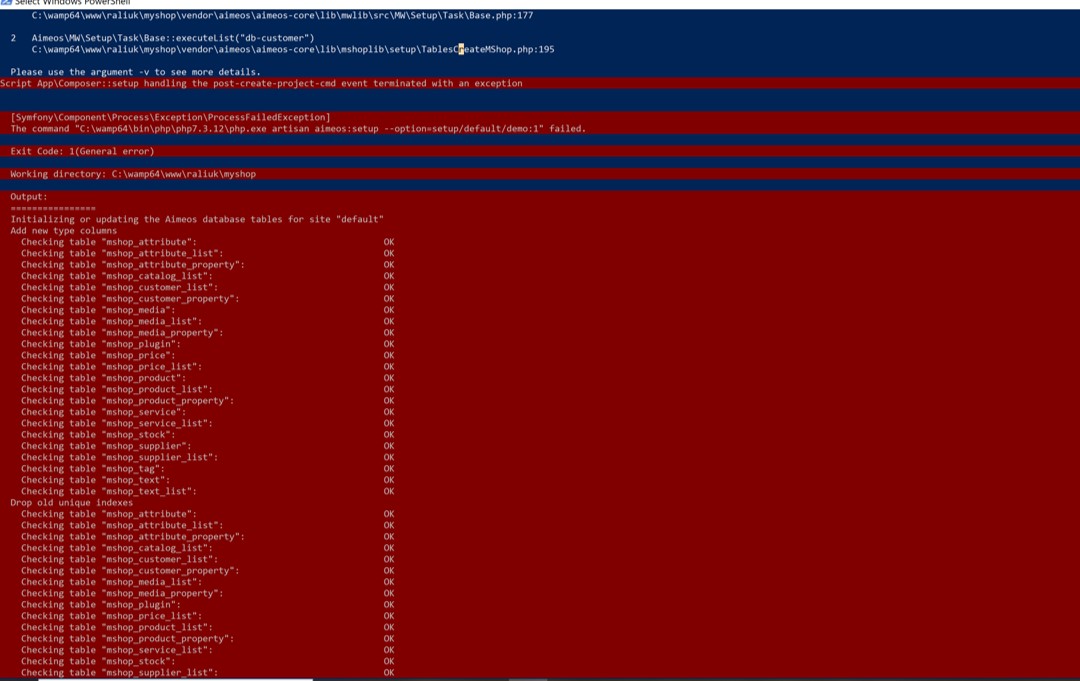Click the Base.php:177 file path line
The image size is (1080, 681).
(282, 15)
